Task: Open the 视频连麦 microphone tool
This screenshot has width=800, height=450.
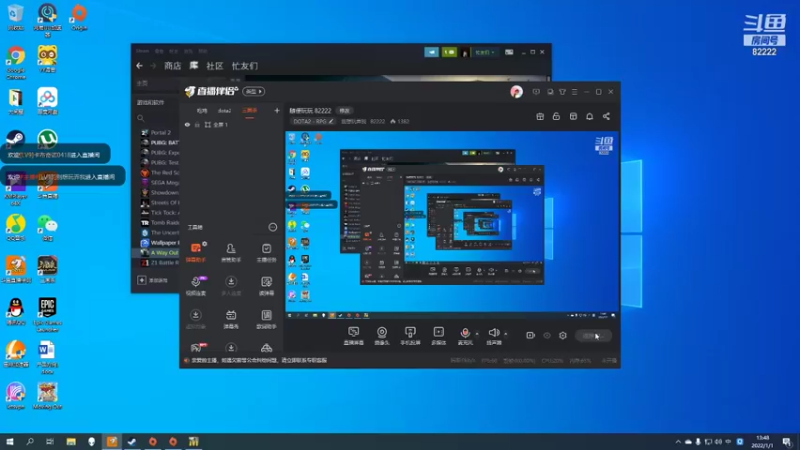Action: [x=196, y=286]
